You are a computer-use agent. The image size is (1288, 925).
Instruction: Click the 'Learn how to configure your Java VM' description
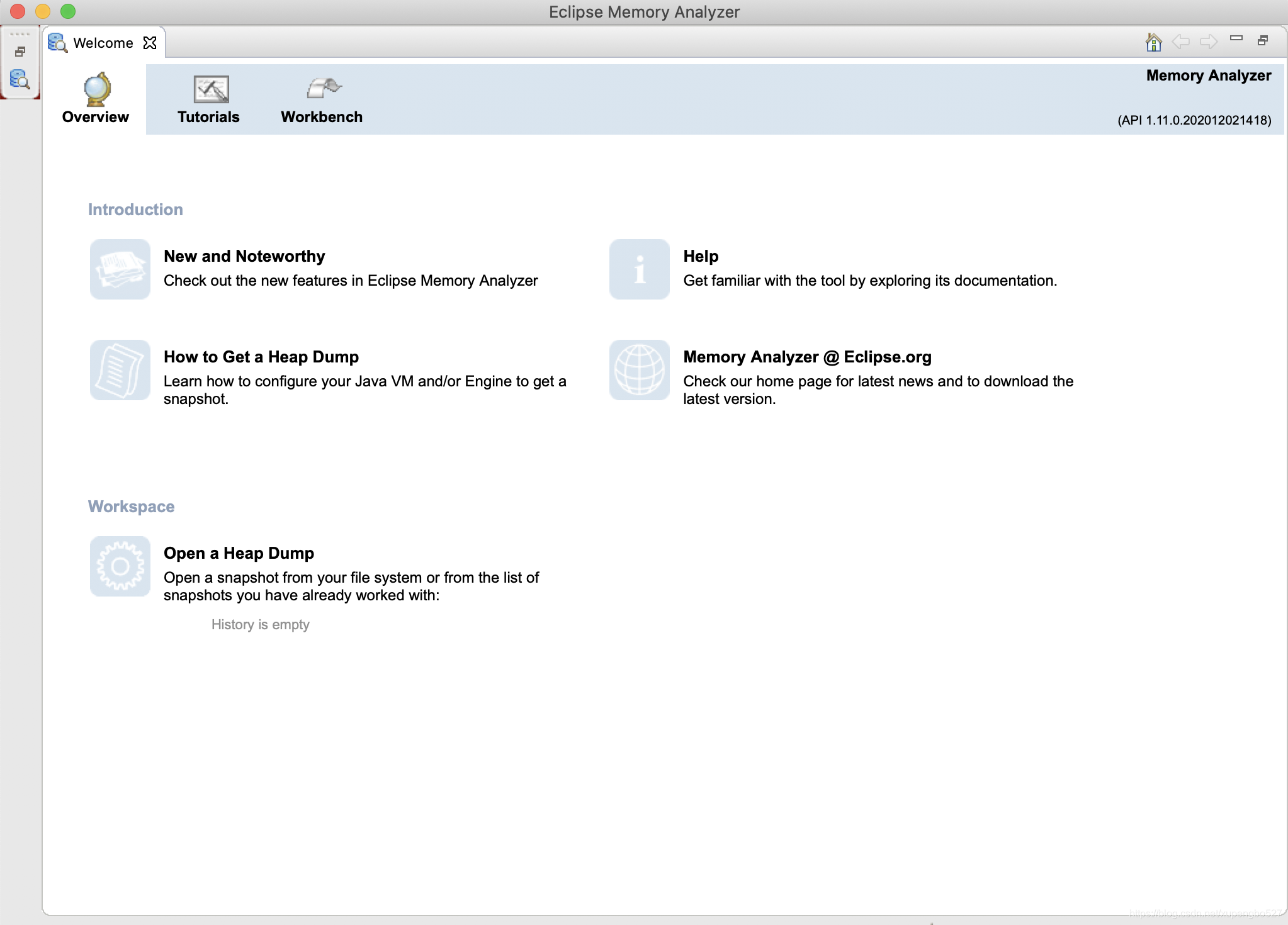[x=365, y=390]
